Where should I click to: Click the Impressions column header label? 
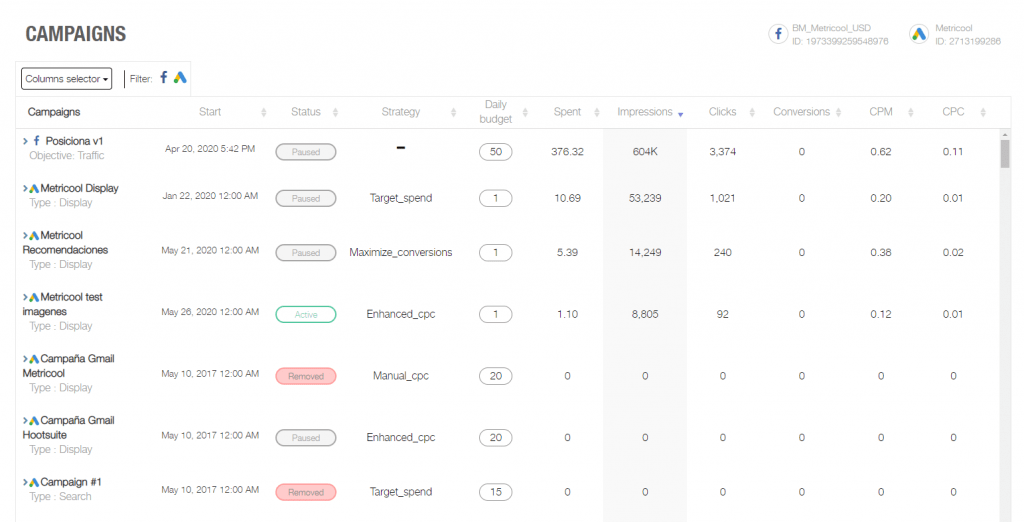[x=645, y=112]
